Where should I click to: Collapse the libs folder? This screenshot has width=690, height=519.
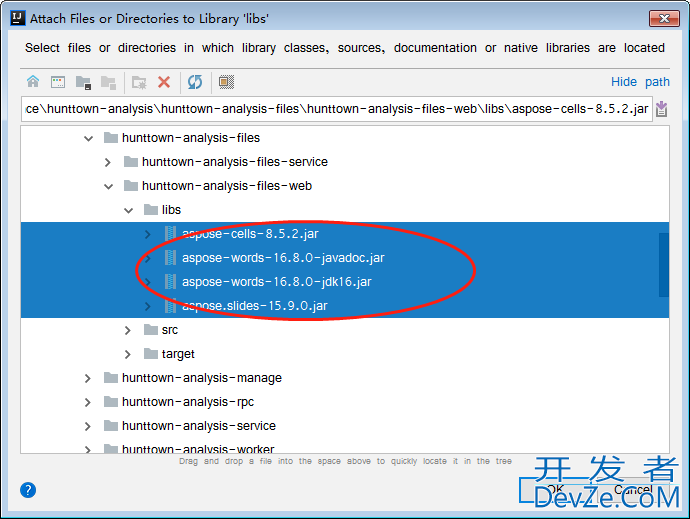(x=128, y=210)
